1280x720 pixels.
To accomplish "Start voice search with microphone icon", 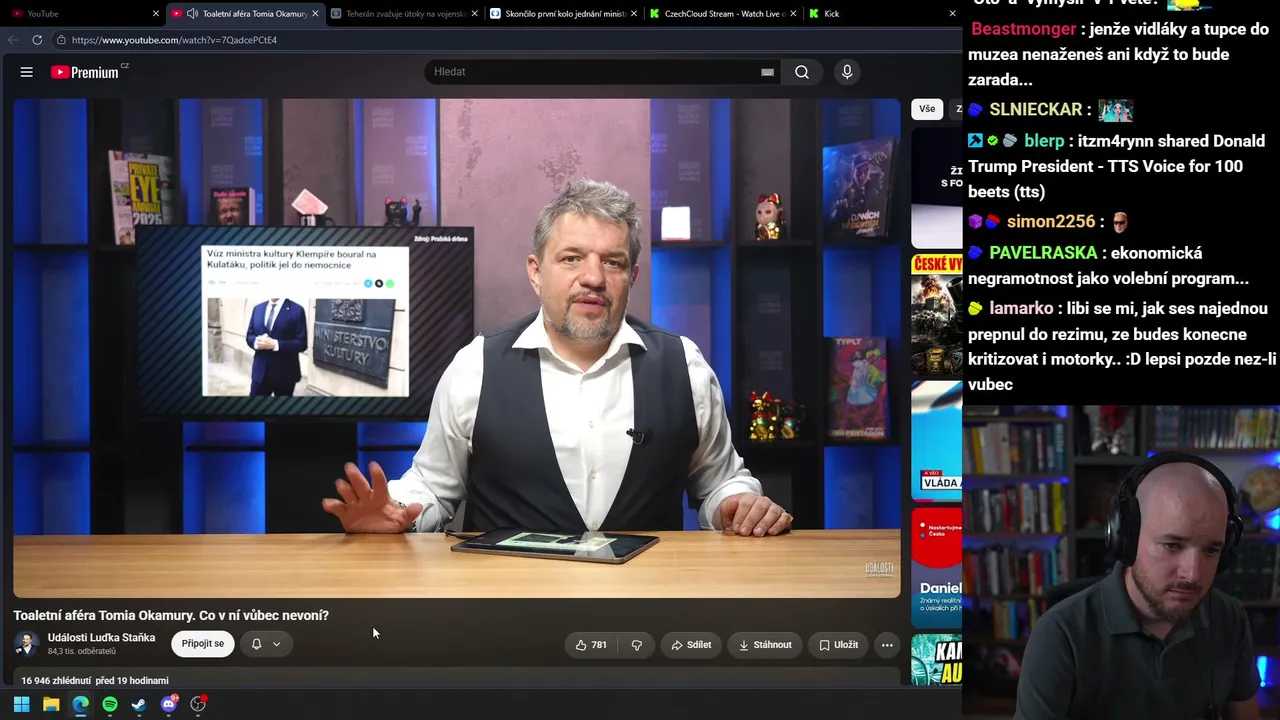I will (x=847, y=72).
